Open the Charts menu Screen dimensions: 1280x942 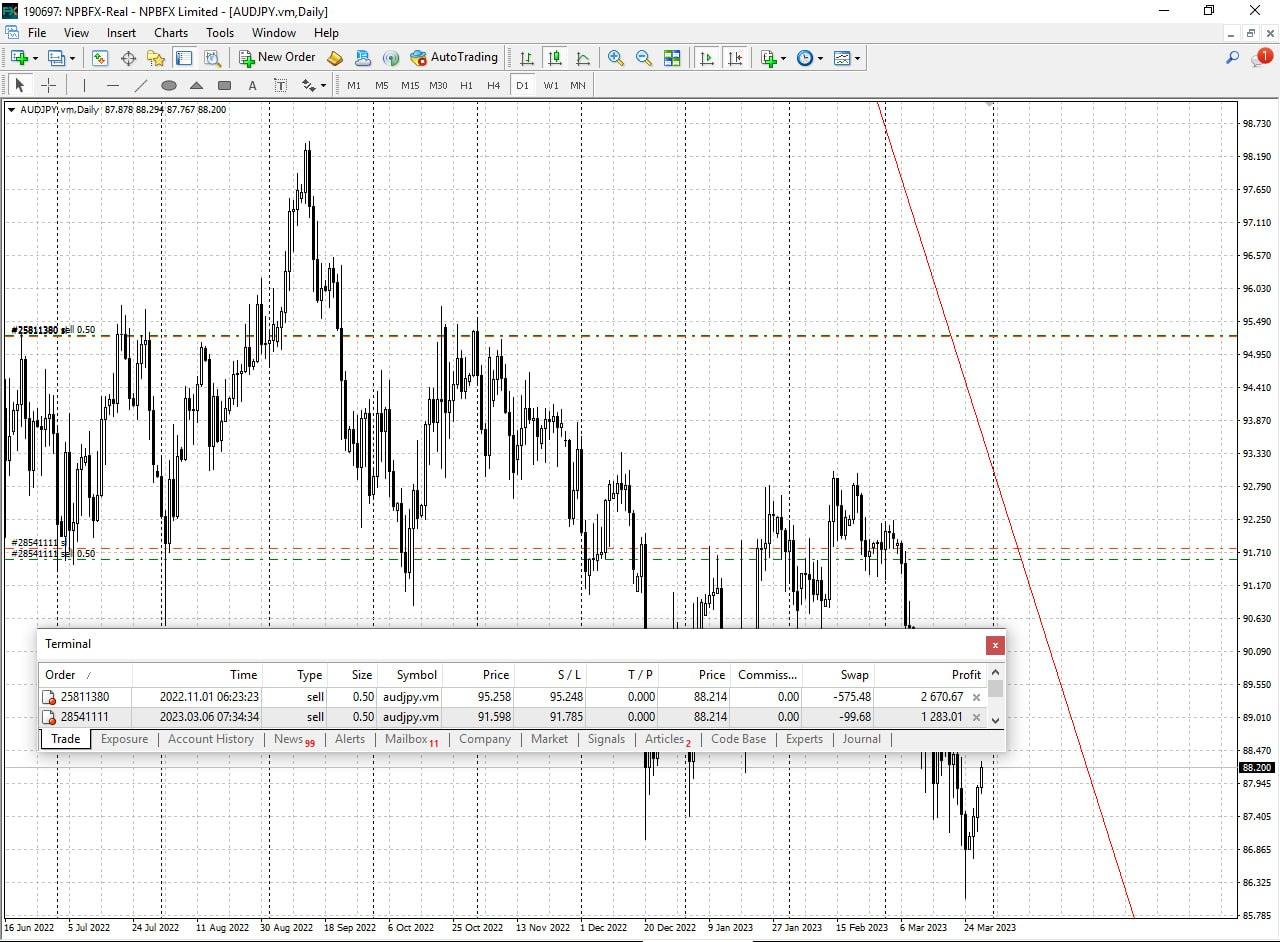click(x=171, y=33)
